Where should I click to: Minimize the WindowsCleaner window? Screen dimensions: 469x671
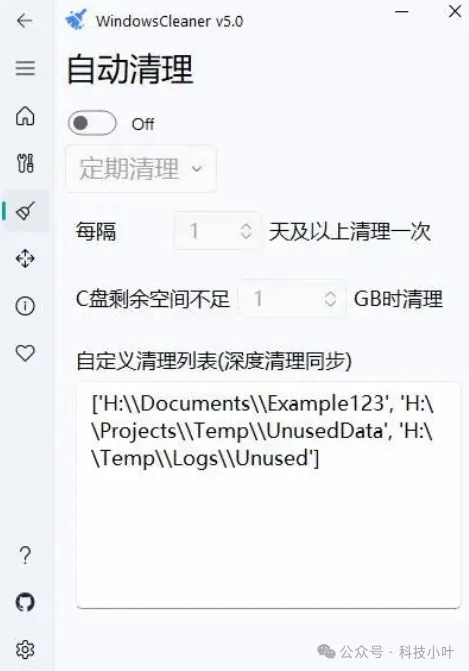pos(401,12)
